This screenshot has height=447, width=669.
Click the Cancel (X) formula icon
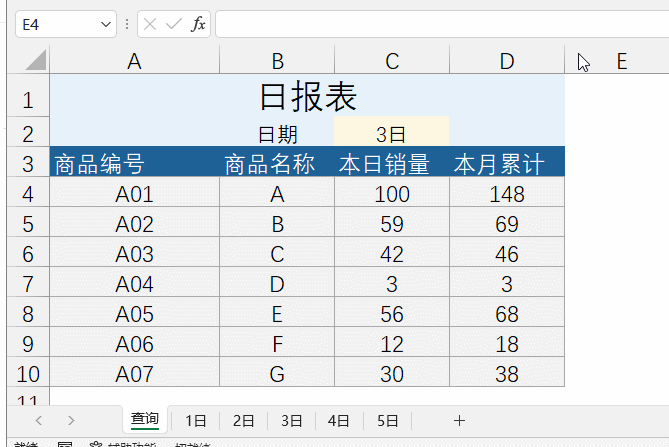(x=150, y=24)
